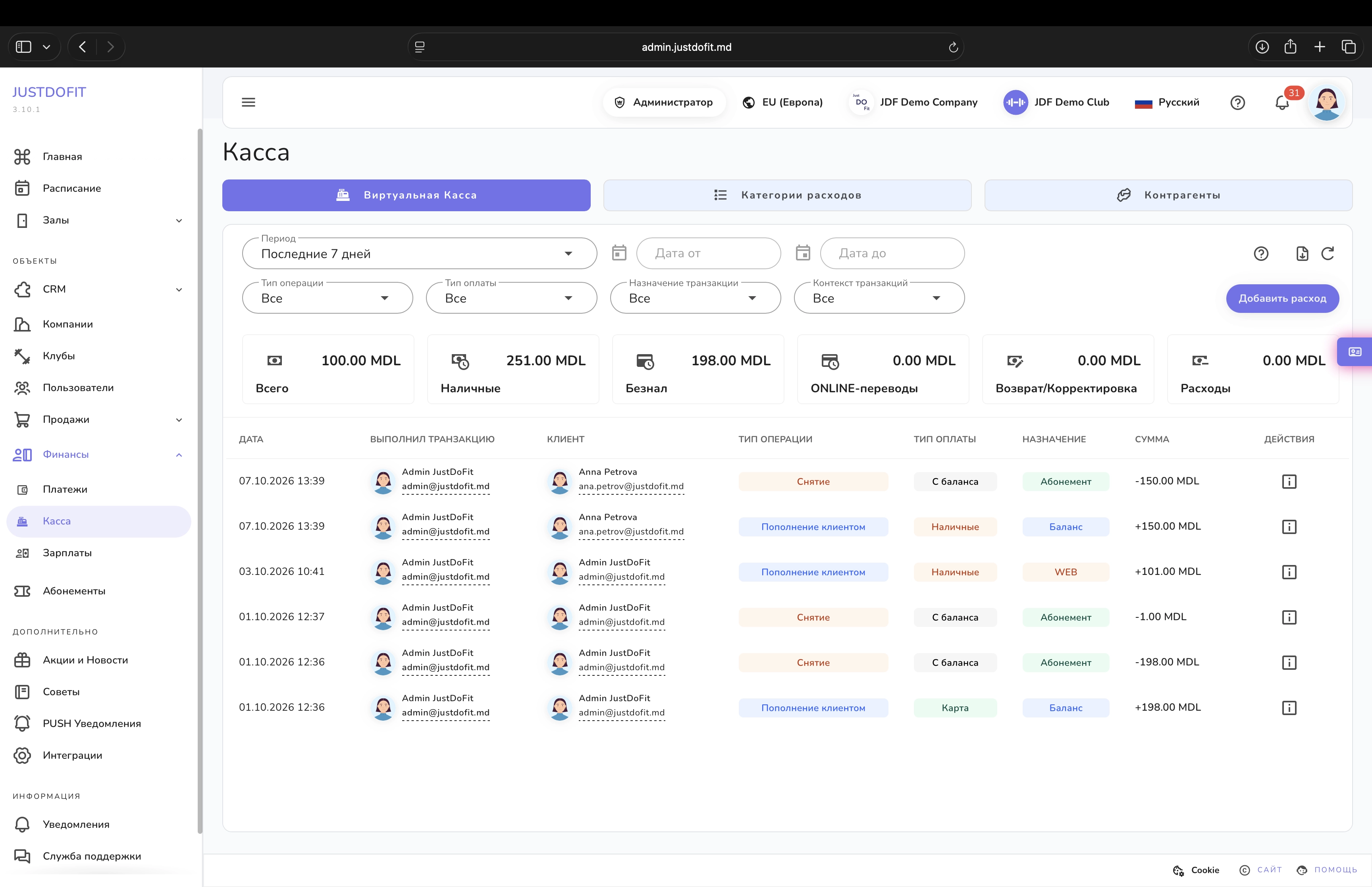
Task: Open the Назначение транзакции dropdown
Action: (x=695, y=298)
